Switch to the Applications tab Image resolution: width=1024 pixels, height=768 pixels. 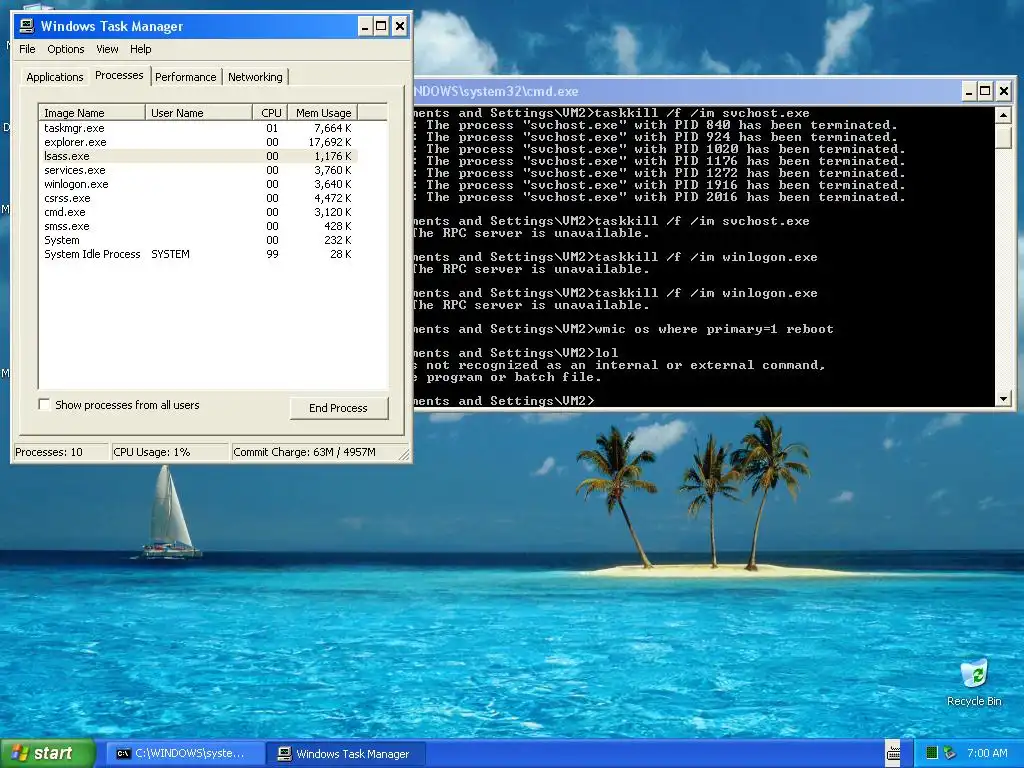(x=55, y=77)
